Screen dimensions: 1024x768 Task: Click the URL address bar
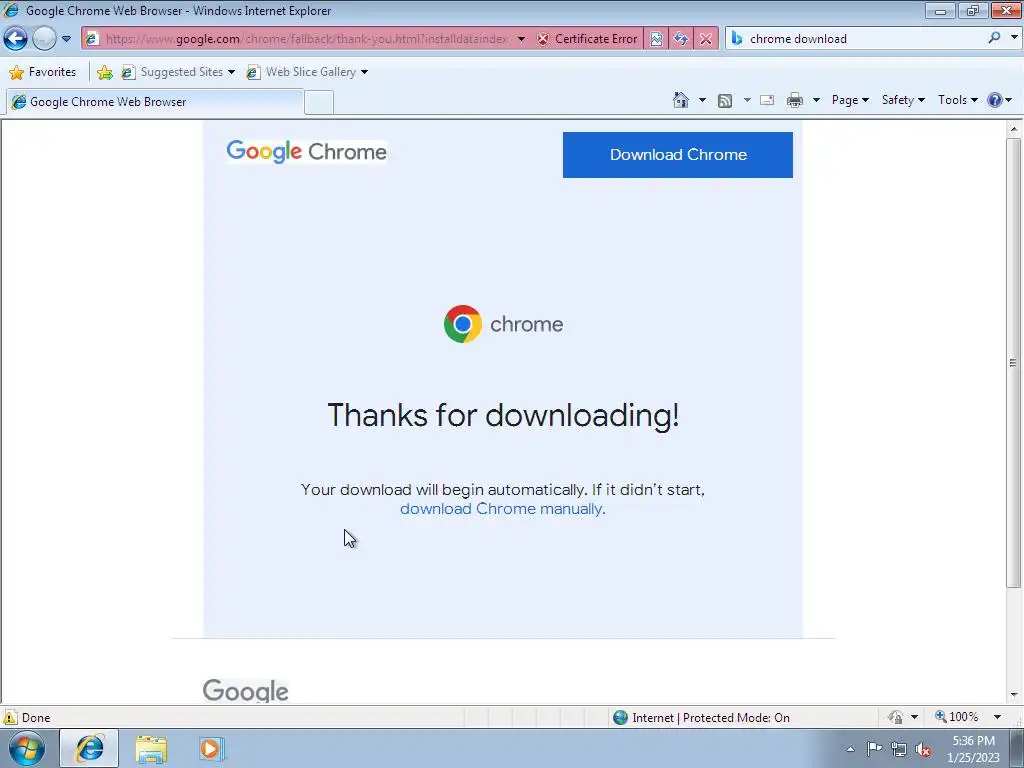coord(307,39)
